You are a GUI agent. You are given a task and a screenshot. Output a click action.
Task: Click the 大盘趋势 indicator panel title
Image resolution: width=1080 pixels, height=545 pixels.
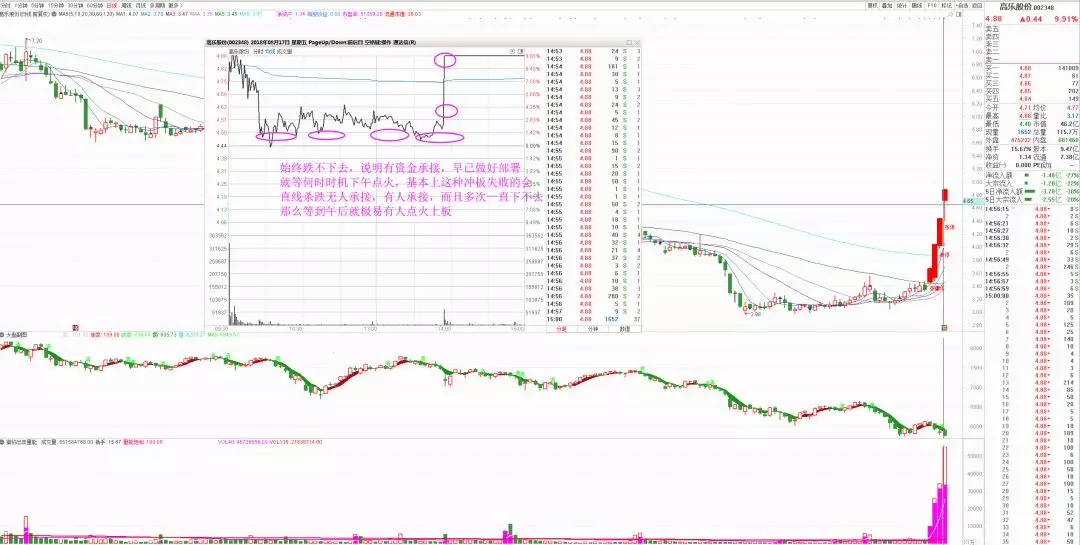(x=17, y=334)
